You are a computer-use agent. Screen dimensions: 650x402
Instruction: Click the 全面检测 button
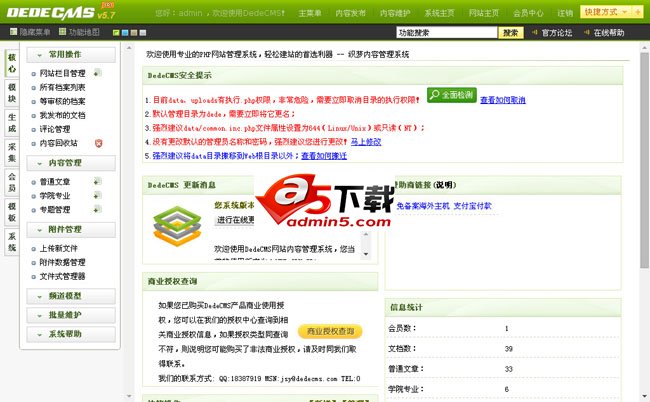[x=452, y=95]
